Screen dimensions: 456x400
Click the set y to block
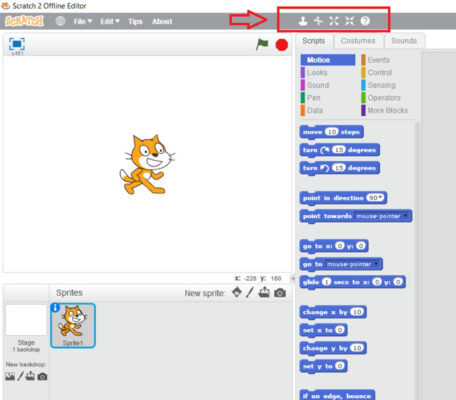(x=323, y=366)
